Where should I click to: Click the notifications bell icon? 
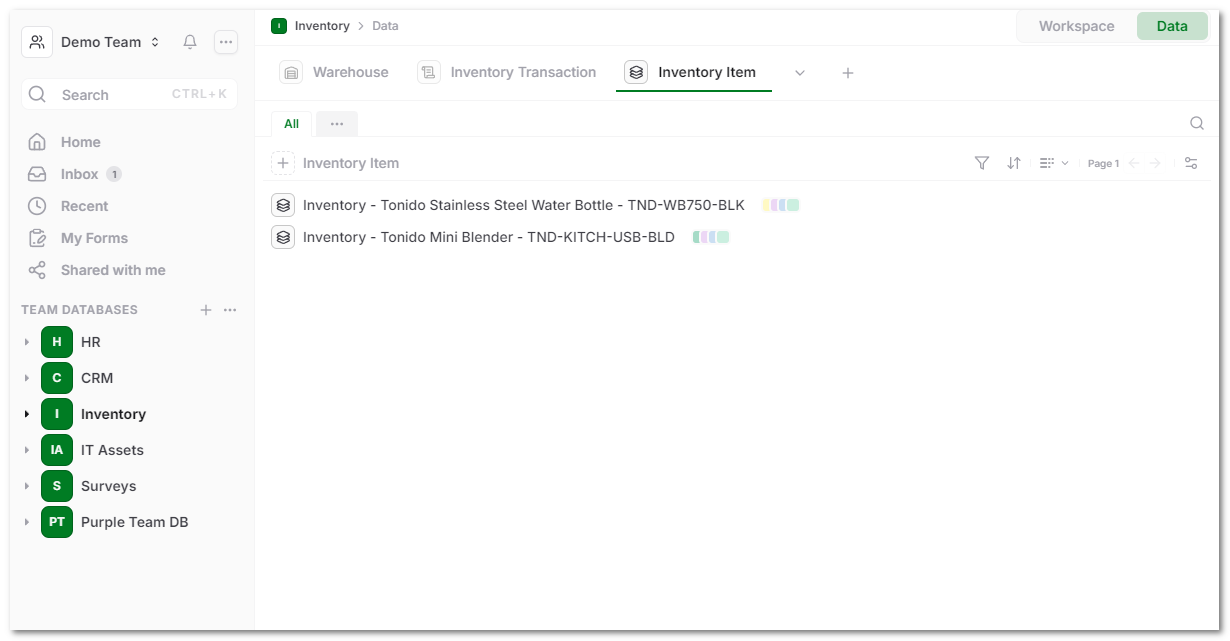[190, 42]
